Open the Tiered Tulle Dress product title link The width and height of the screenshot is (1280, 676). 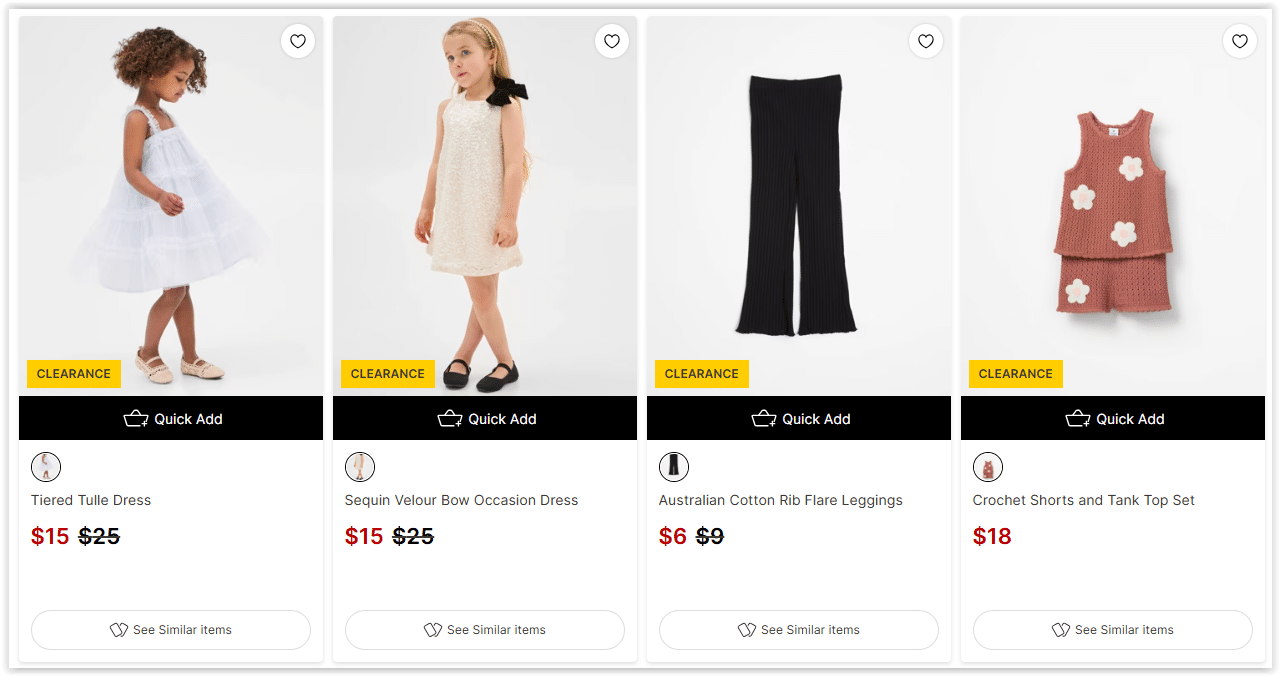(91, 500)
